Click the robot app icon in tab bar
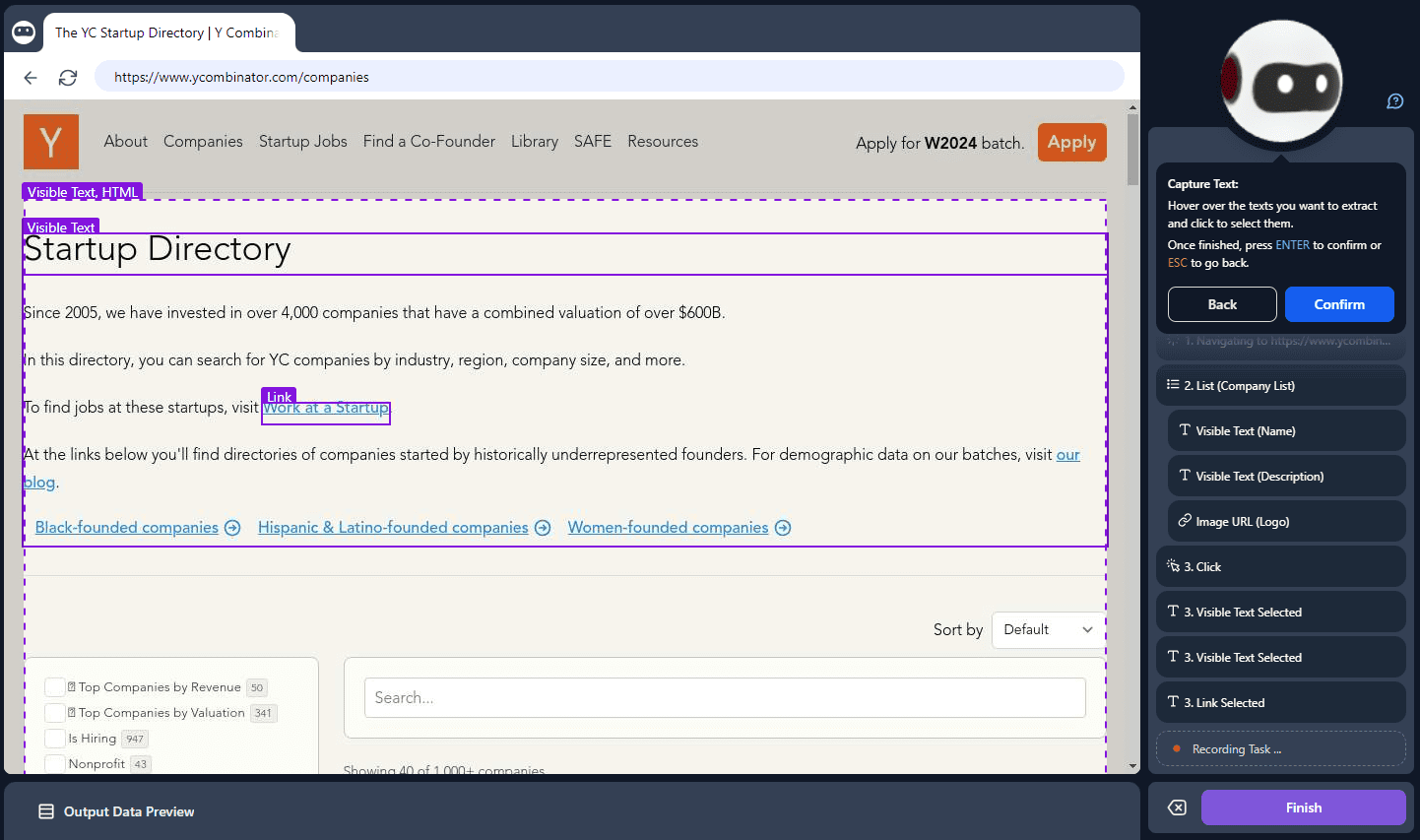1420x840 pixels. tap(24, 32)
